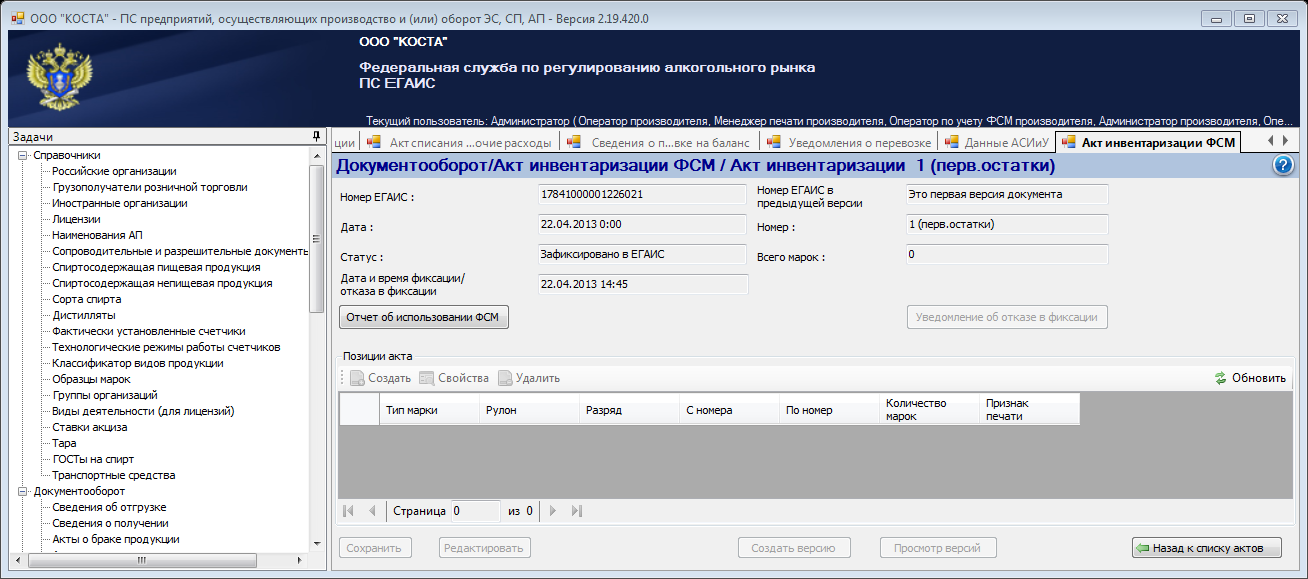
Task: Click the Номер ЕГАИС field
Action: 643,194
